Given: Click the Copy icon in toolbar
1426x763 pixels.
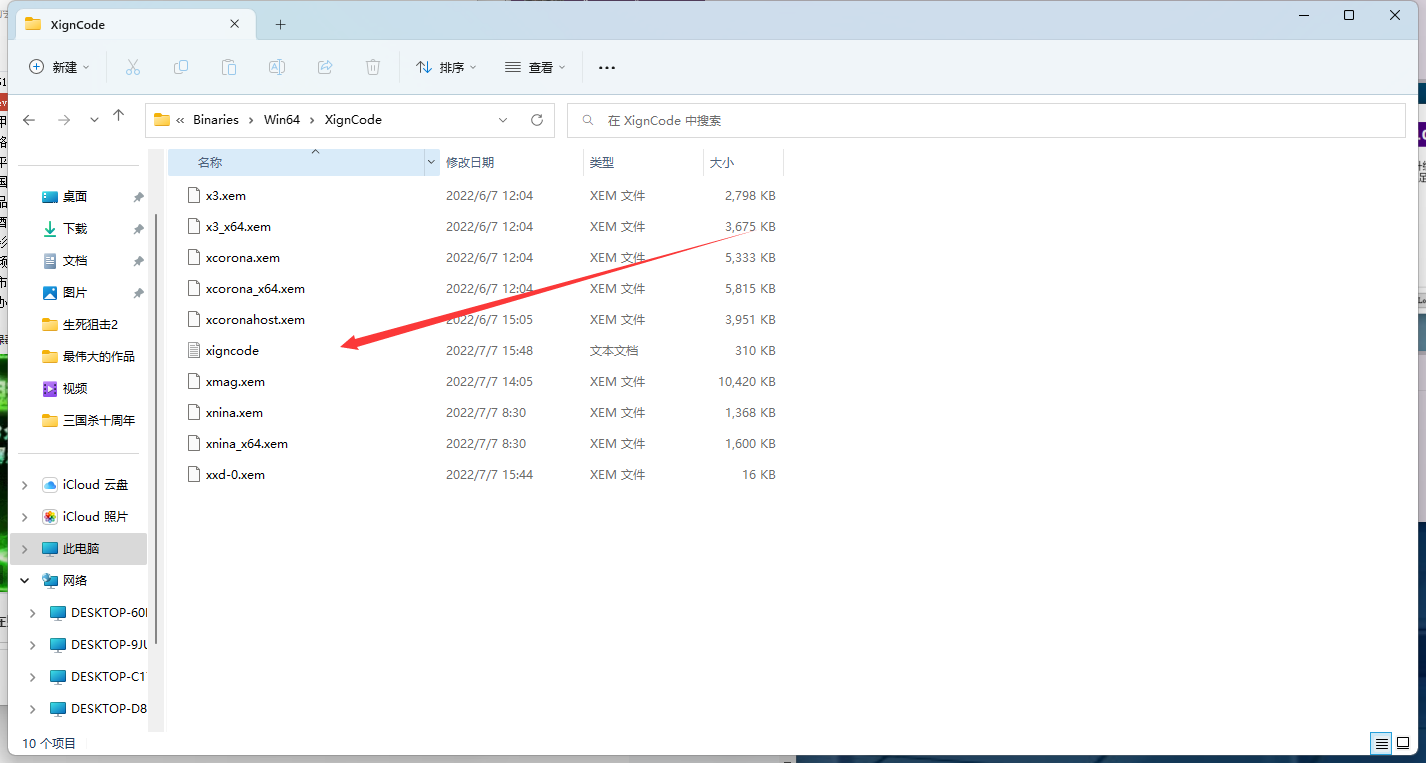Looking at the screenshot, I should 181,67.
